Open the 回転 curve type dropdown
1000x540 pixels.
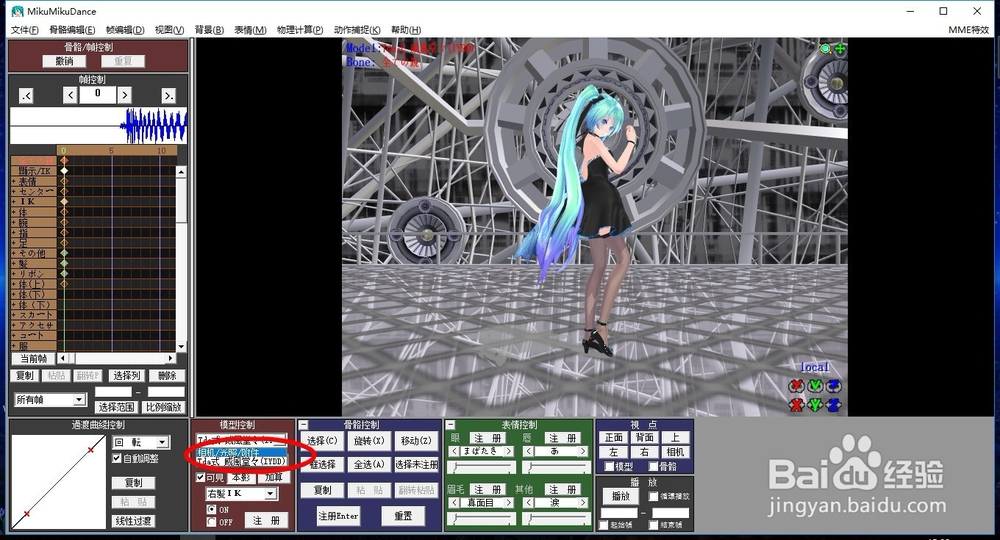tap(163, 442)
